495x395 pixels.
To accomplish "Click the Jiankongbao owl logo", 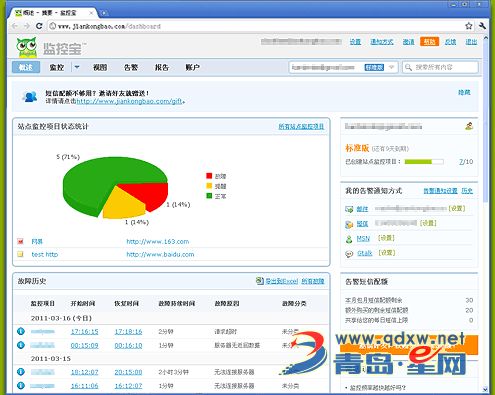I will [x=27, y=48].
